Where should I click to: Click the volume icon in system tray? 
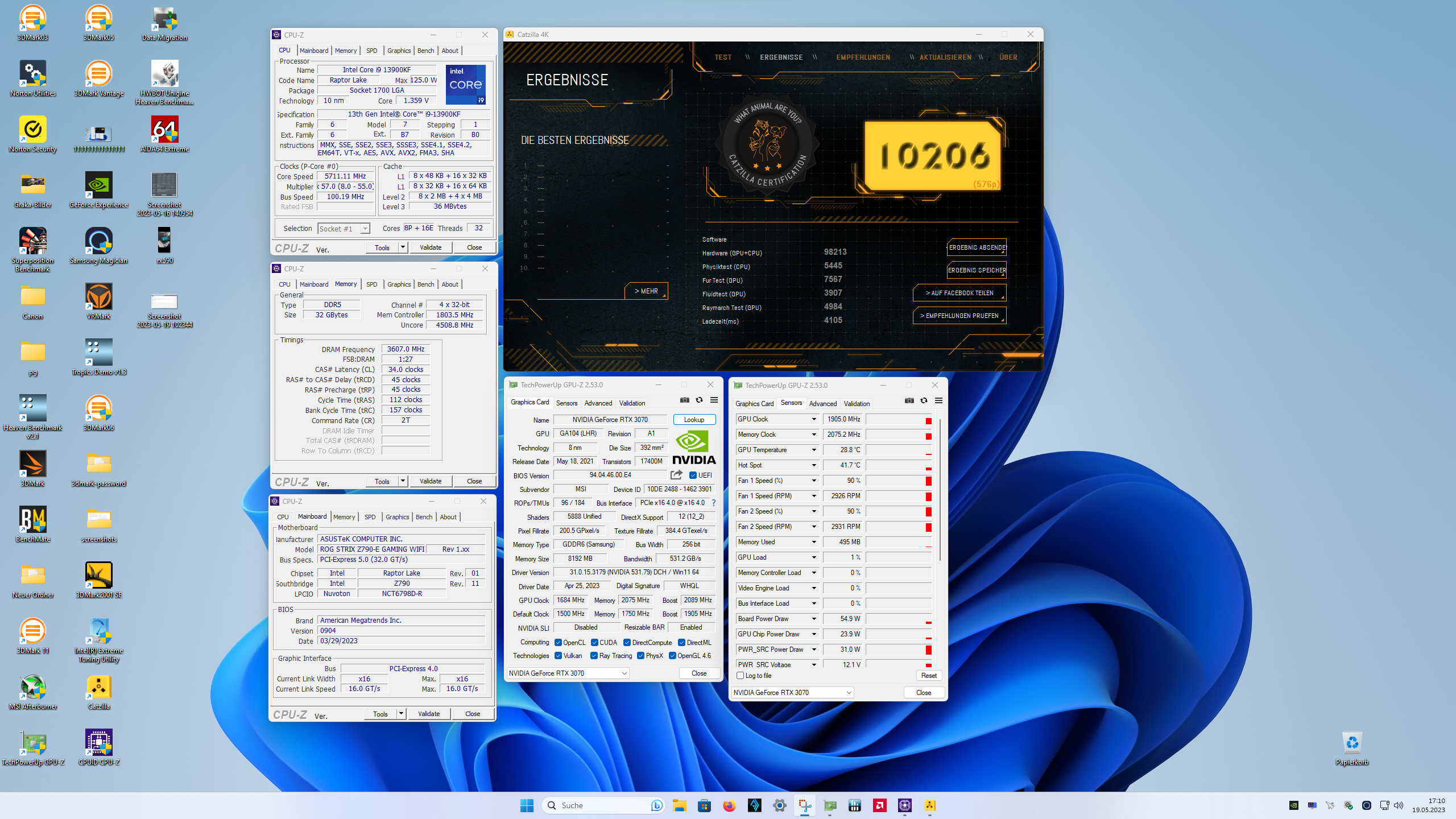point(1399,805)
